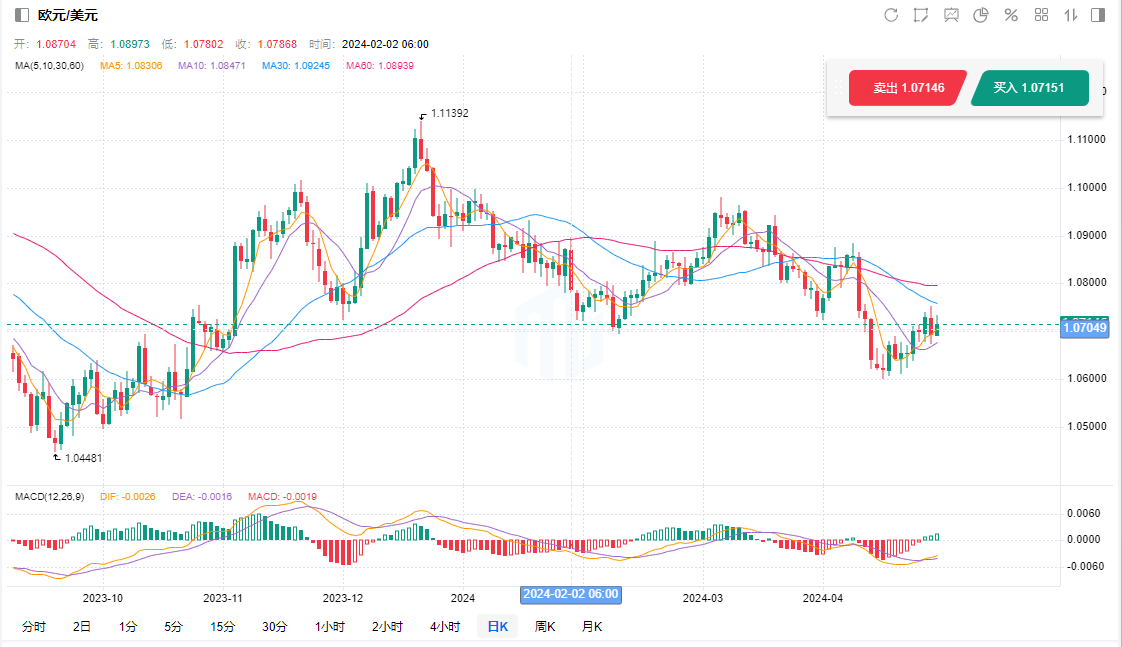Toggle the percent scale icon
Screen dimensions: 1122x647
pyautogui.click(x=1011, y=15)
